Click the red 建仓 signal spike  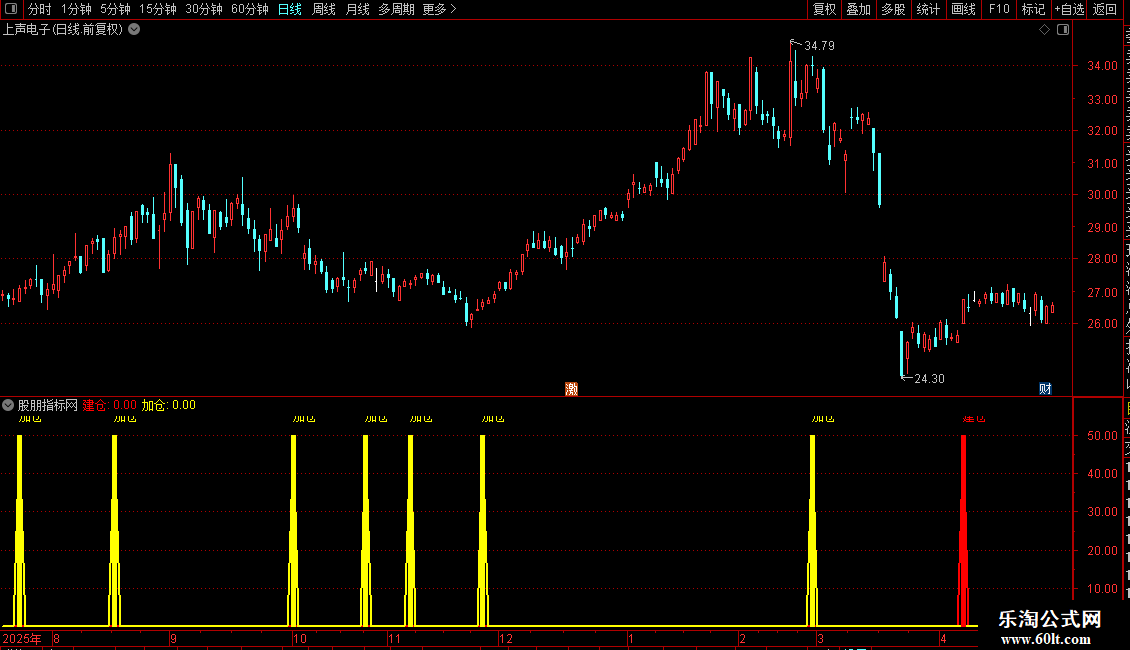pos(964,530)
